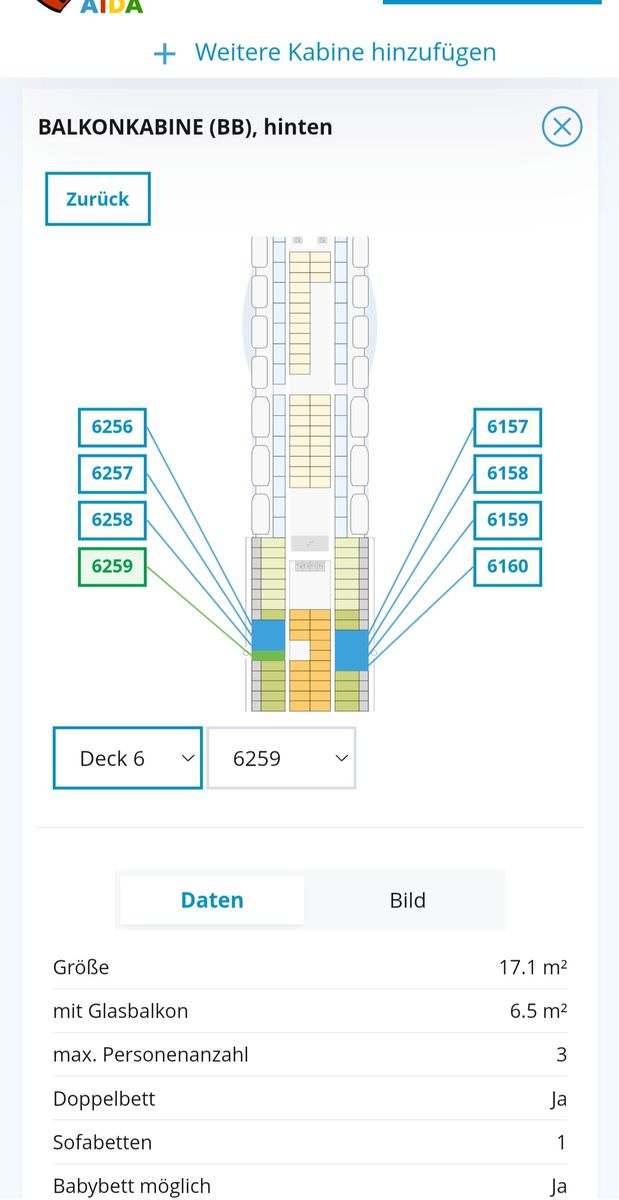Click the green highlighted cabin on deck plan
619x1200 pixels.
268,655
